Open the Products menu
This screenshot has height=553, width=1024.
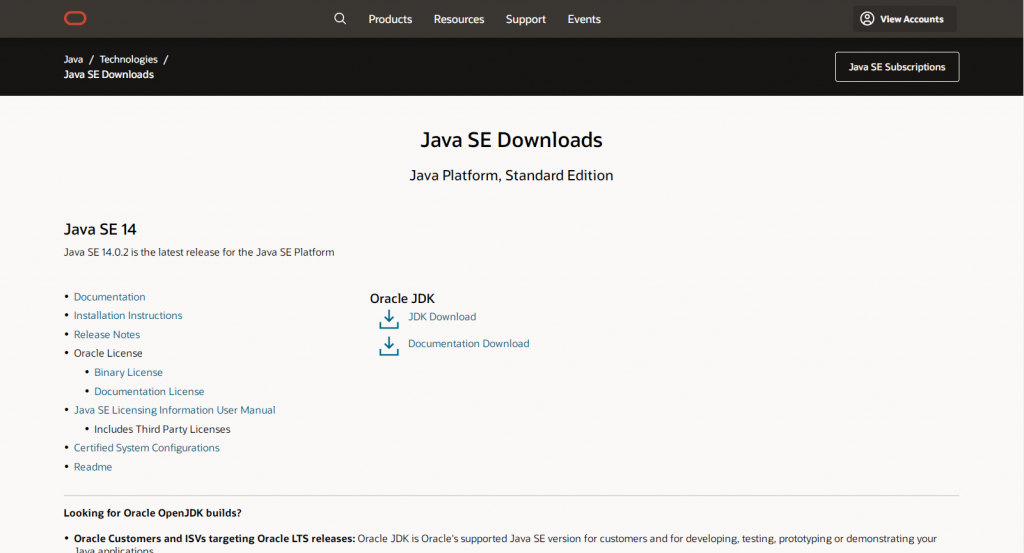pyautogui.click(x=390, y=19)
